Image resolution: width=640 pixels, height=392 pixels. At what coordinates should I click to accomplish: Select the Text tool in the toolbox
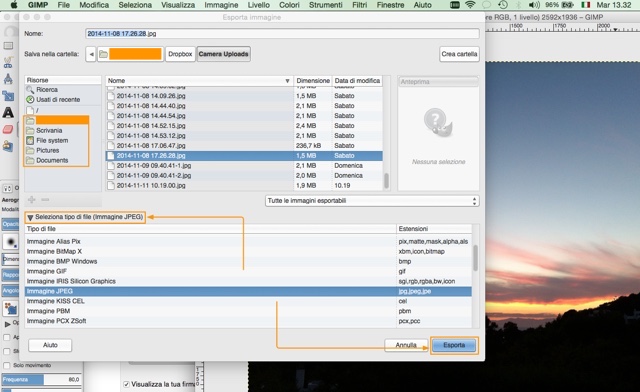pyautogui.click(x=8, y=113)
